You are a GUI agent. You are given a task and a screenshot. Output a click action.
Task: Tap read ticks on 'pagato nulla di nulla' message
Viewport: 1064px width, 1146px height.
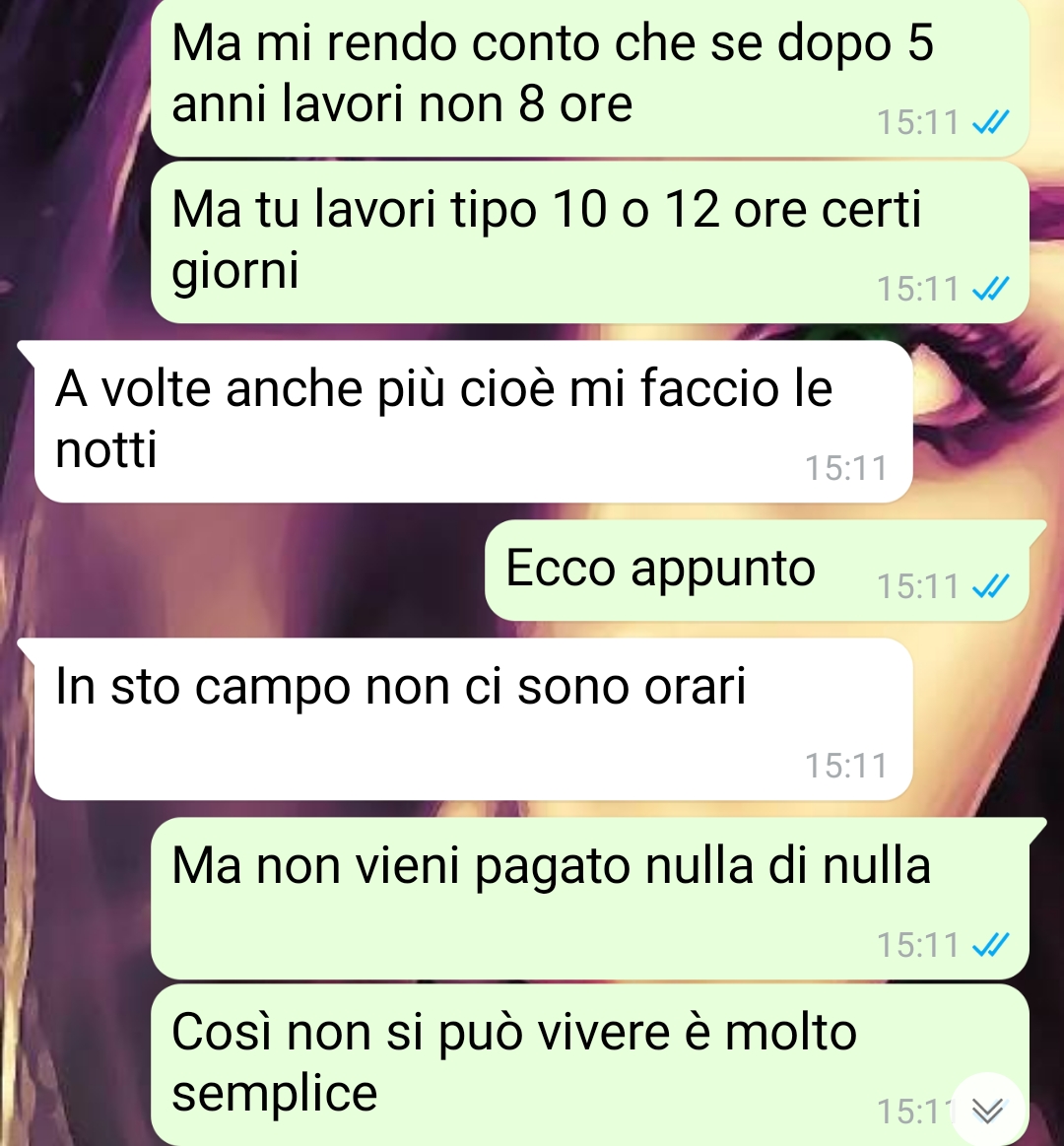point(990,945)
